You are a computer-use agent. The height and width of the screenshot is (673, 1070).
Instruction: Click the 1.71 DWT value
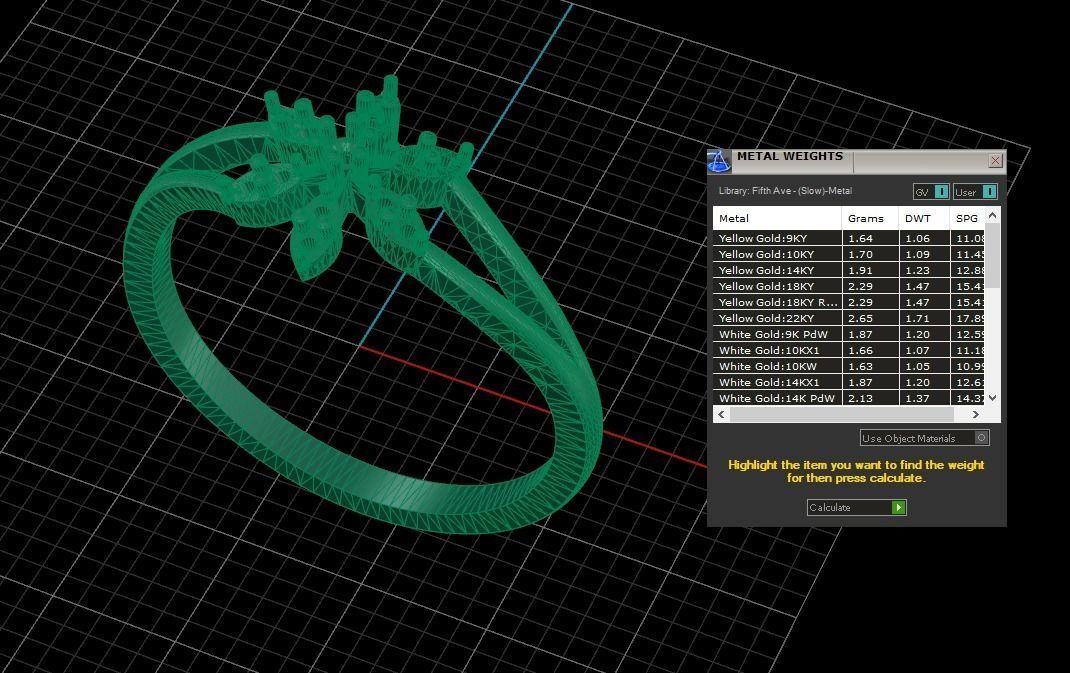917,318
